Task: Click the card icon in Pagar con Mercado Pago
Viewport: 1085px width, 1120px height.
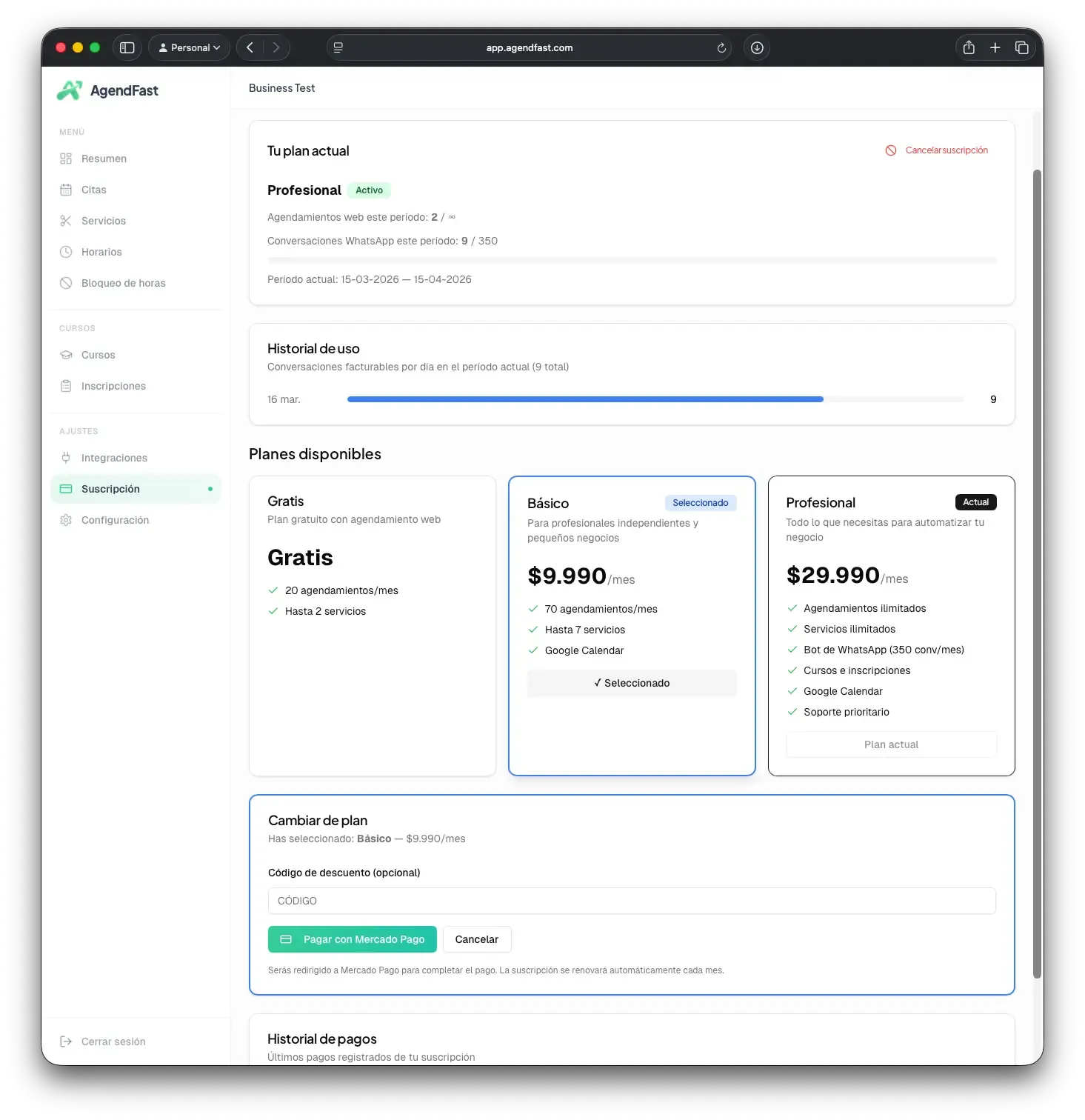Action: [x=286, y=939]
